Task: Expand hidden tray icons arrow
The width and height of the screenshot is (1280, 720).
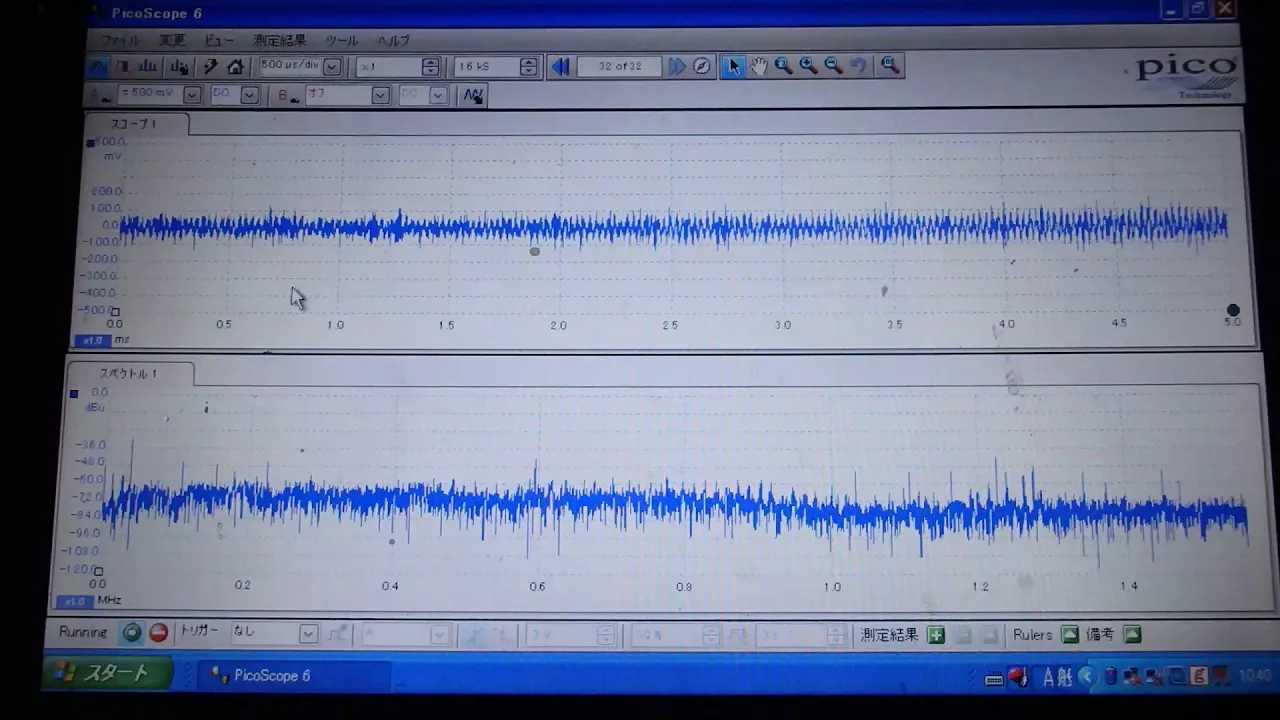Action: tap(1086, 677)
